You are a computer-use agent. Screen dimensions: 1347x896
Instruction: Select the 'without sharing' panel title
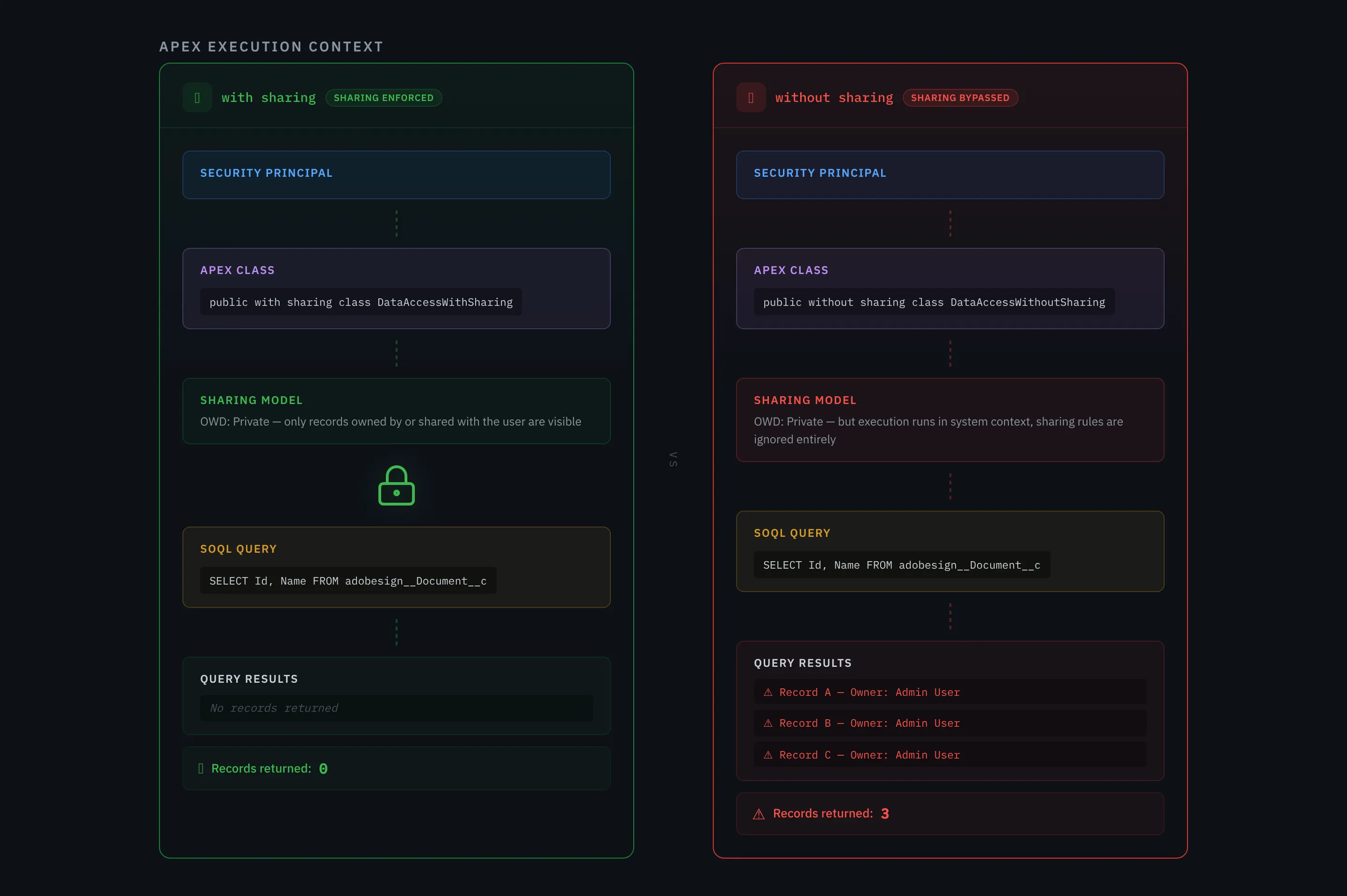click(834, 98)
